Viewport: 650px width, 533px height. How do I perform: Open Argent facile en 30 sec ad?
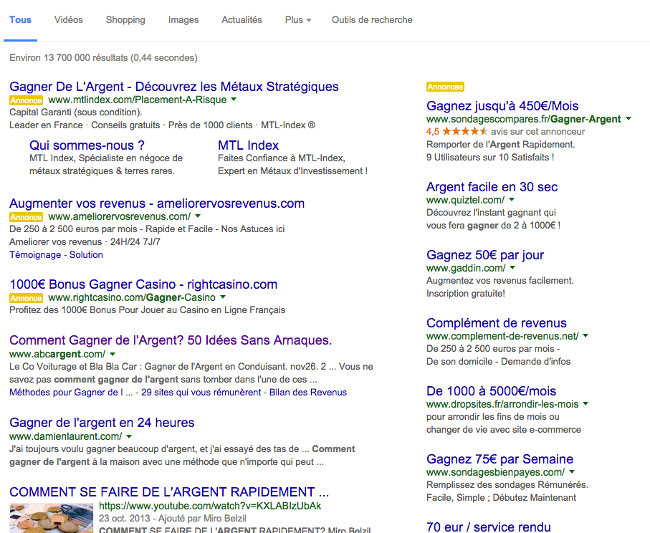click(492, 187)
